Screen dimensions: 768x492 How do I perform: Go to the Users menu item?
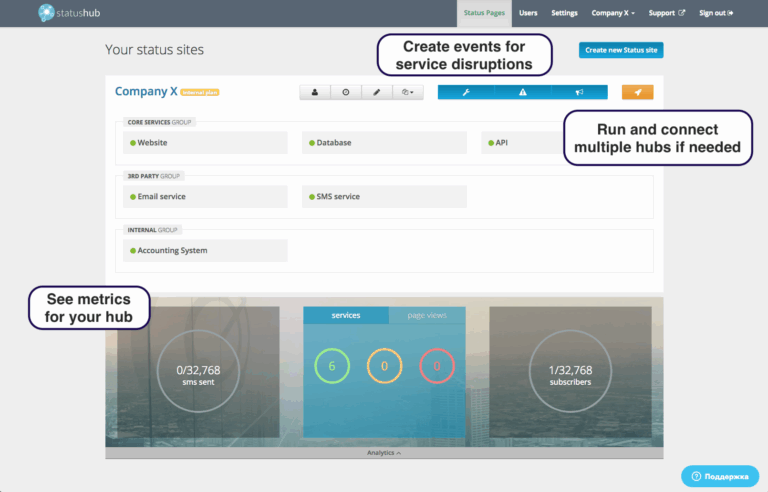528,13
